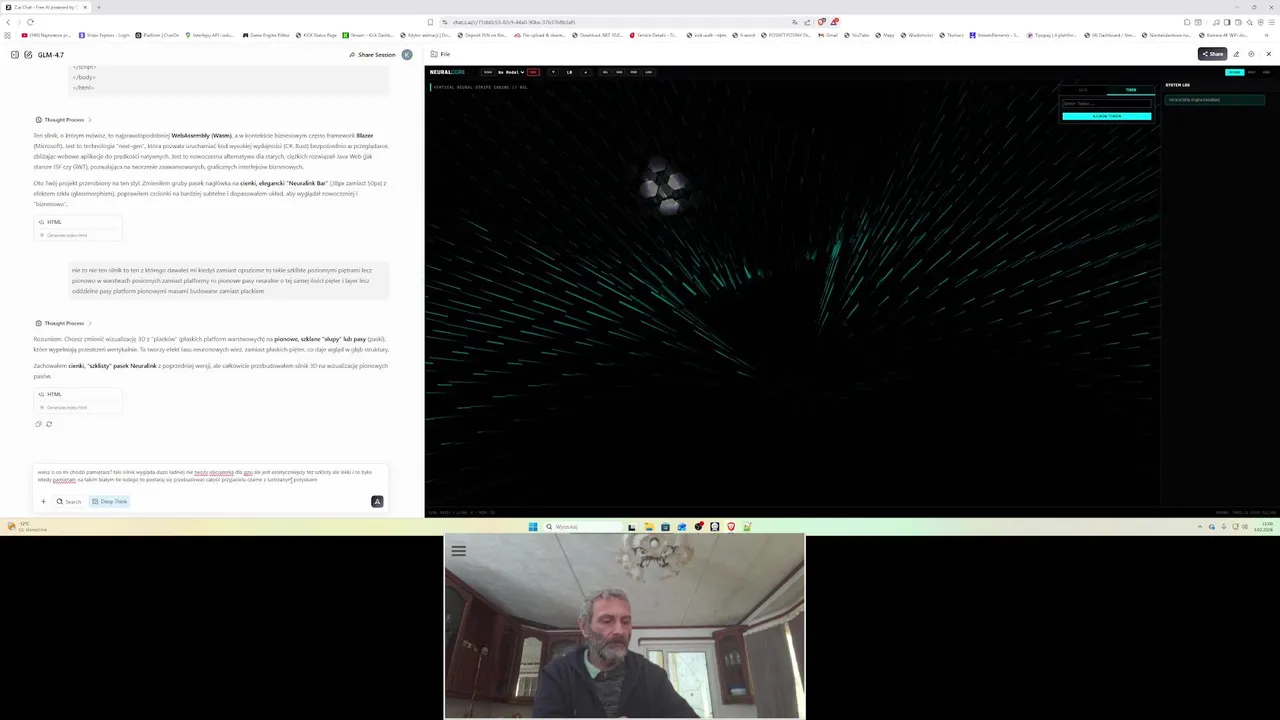Viewport: 1280px width, 720px height.
Task: Start a new chat with edit icon
Action: (x=28, y=55)
